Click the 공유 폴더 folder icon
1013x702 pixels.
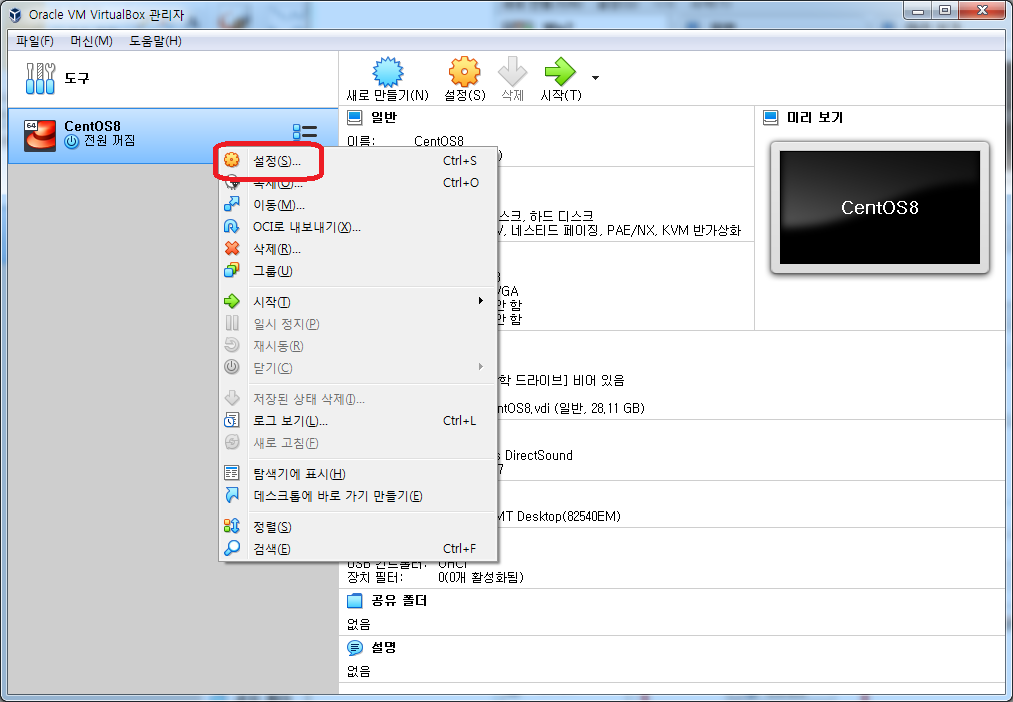coord(355,601)
